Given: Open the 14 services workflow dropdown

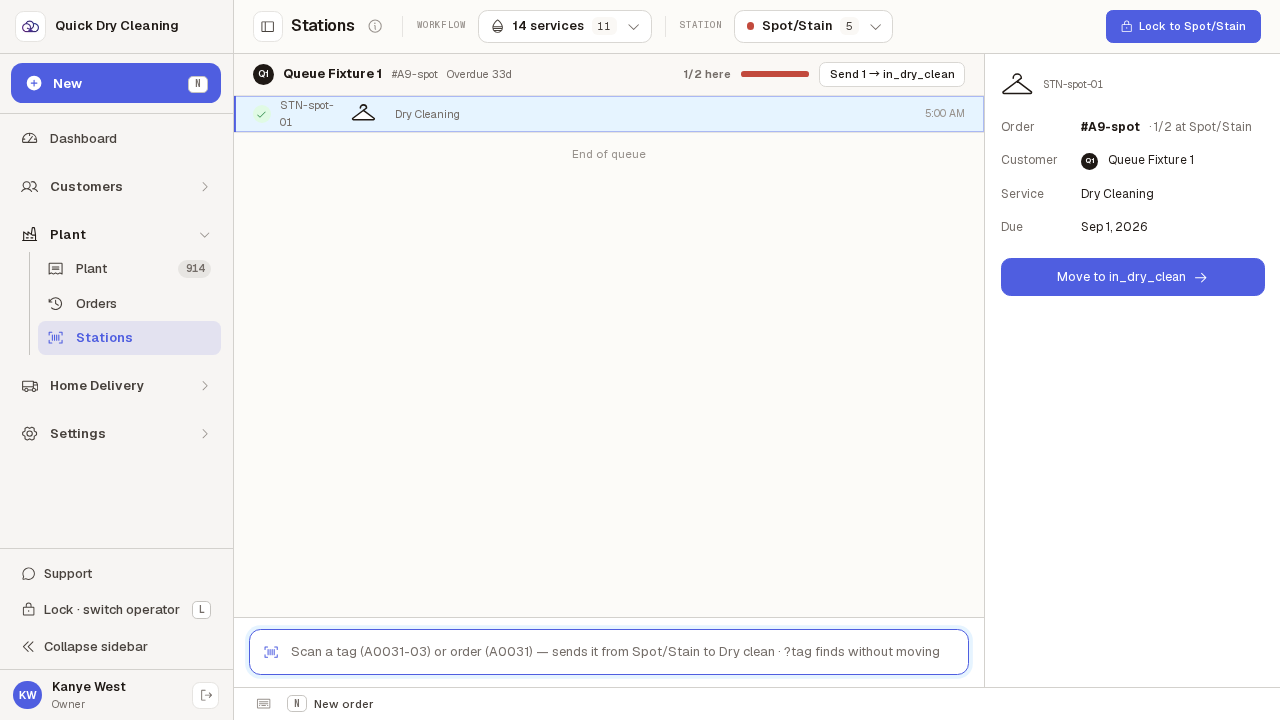Looking at the screenshot, I should tap(565, 26).
